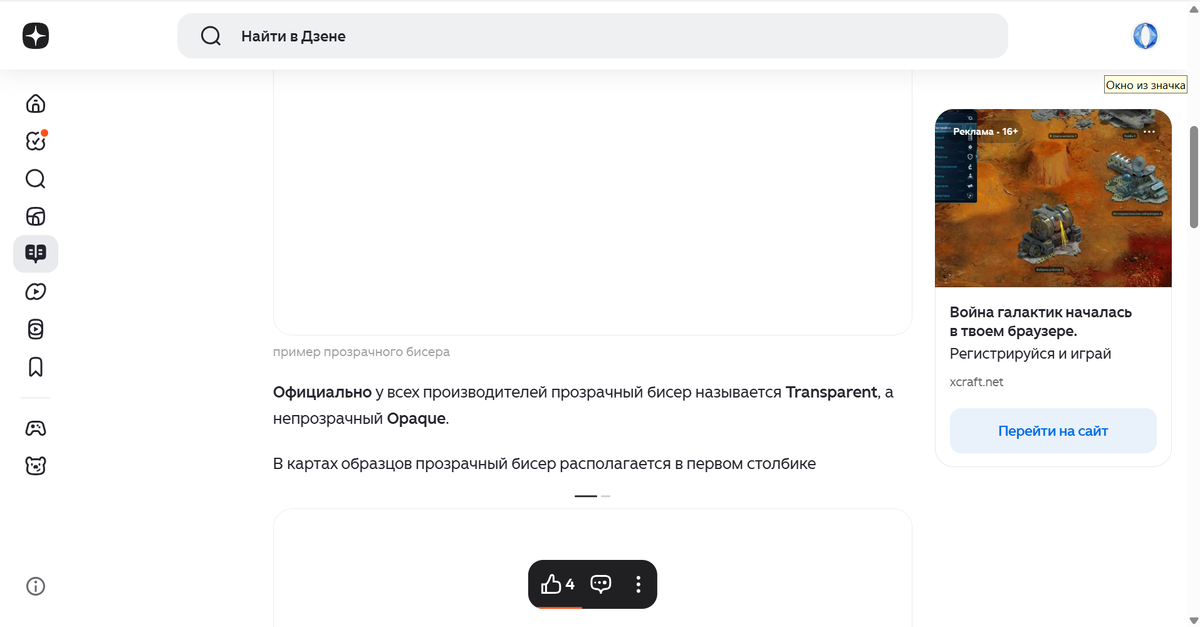Image resolution: width=1200 pixels, height=627 pixels.
Task: Open the comment bubble on the article
Action: click(600, 584)
